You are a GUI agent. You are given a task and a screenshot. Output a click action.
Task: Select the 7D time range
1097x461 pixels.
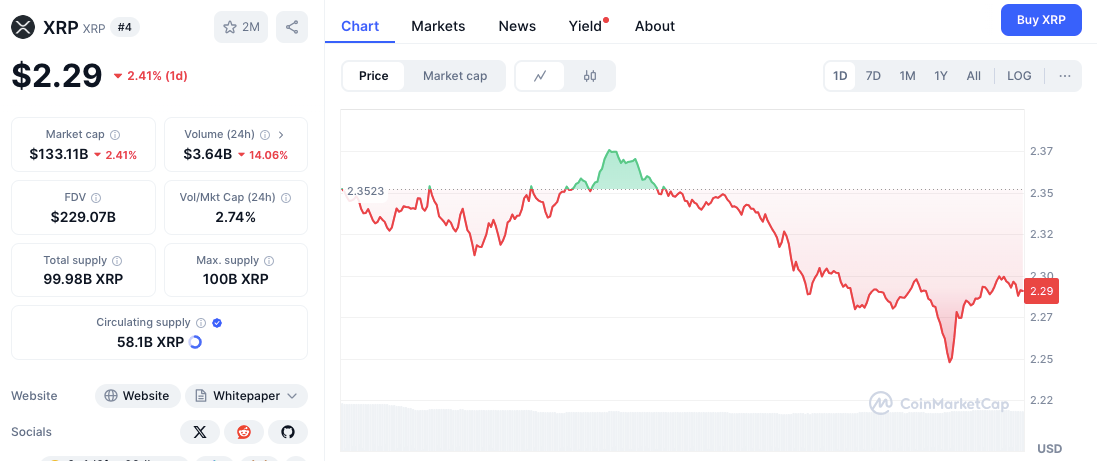coord(873,76)
